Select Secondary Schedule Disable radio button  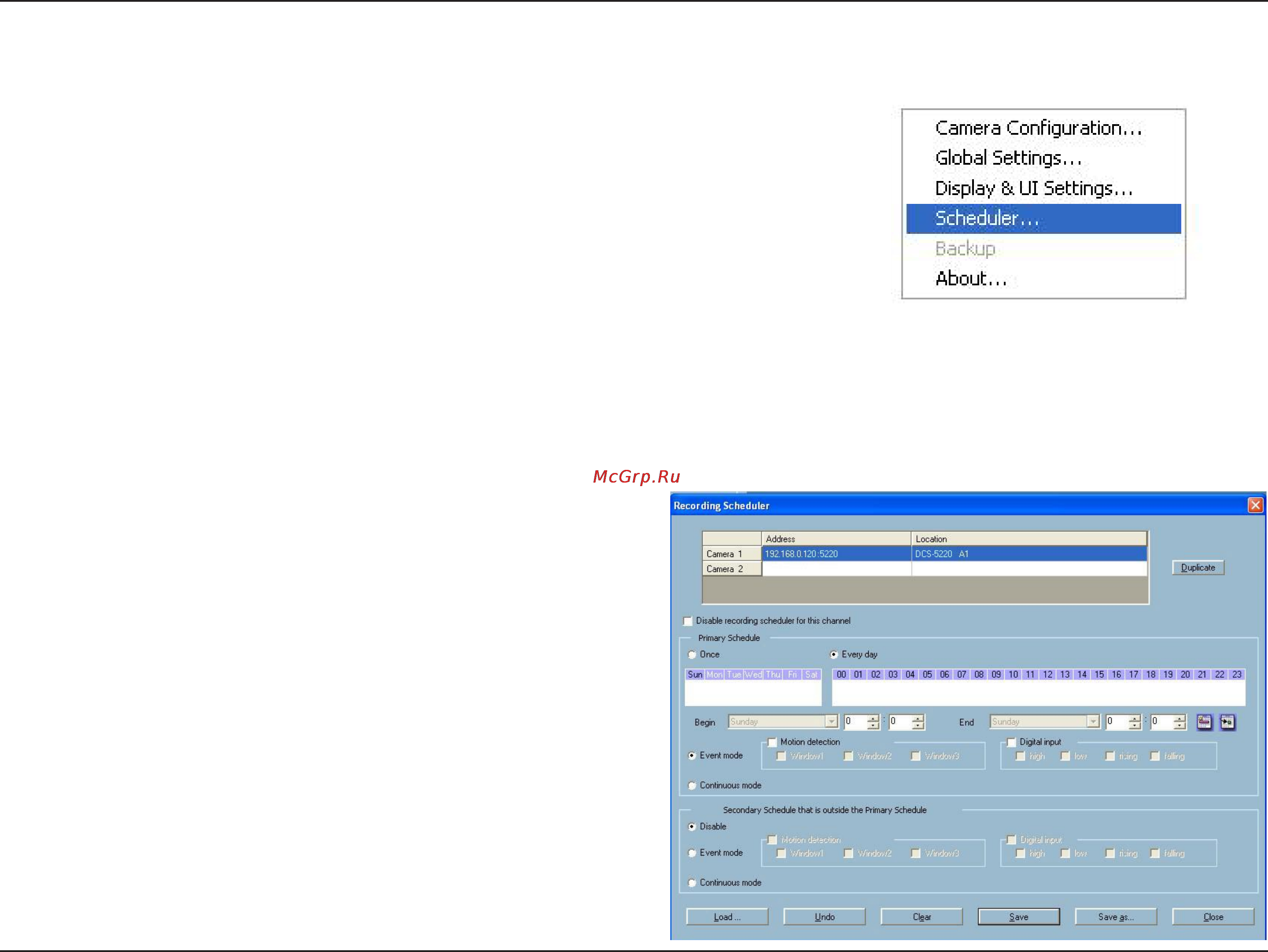pyautogui.click(x=693, y=827)
